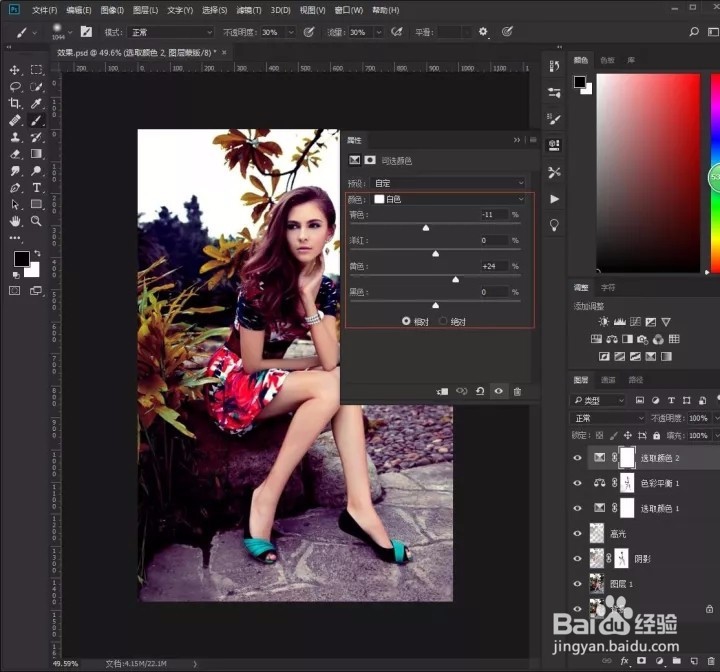Viewport: 720px width, 672px height.
Task: Open the 文件(F) menu
Action: [45, 10]
